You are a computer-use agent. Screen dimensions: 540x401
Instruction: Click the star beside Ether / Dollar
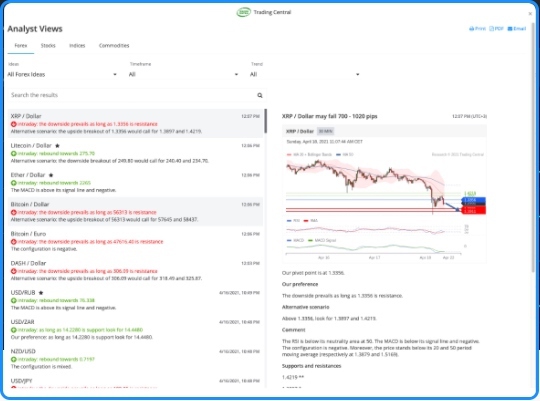pyautogui.click(x=51, y=175)
